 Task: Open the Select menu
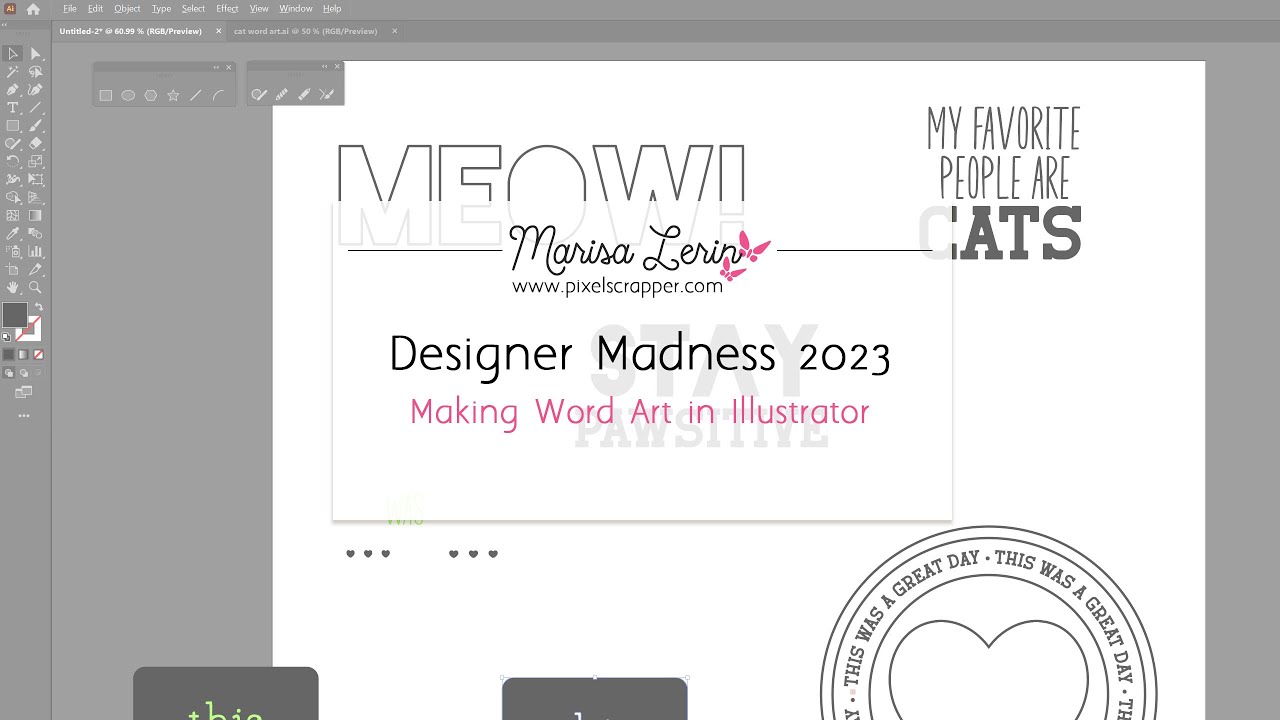(x=193, y=9)
